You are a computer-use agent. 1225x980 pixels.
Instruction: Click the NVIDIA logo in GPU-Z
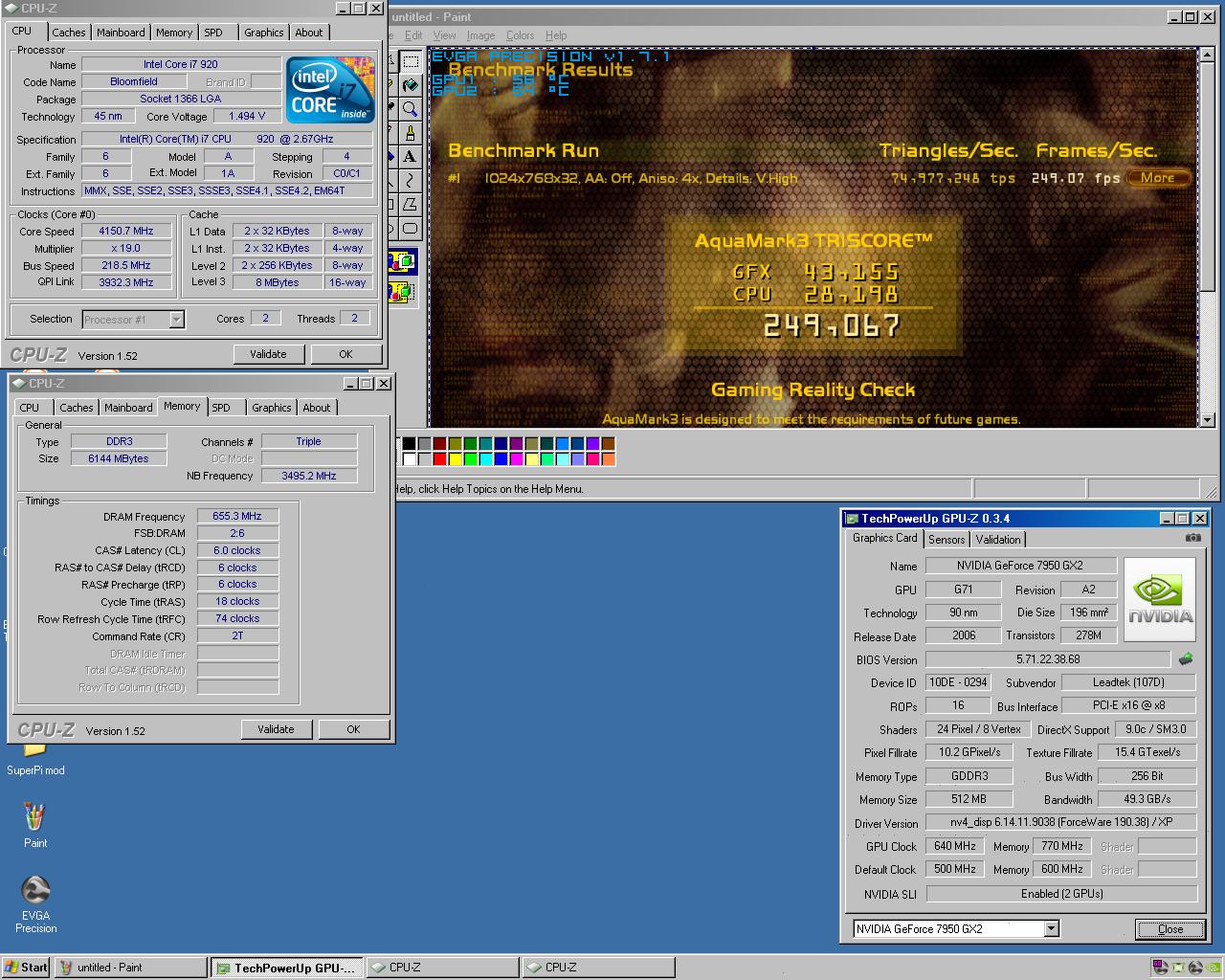click(x=1160, y=599)
